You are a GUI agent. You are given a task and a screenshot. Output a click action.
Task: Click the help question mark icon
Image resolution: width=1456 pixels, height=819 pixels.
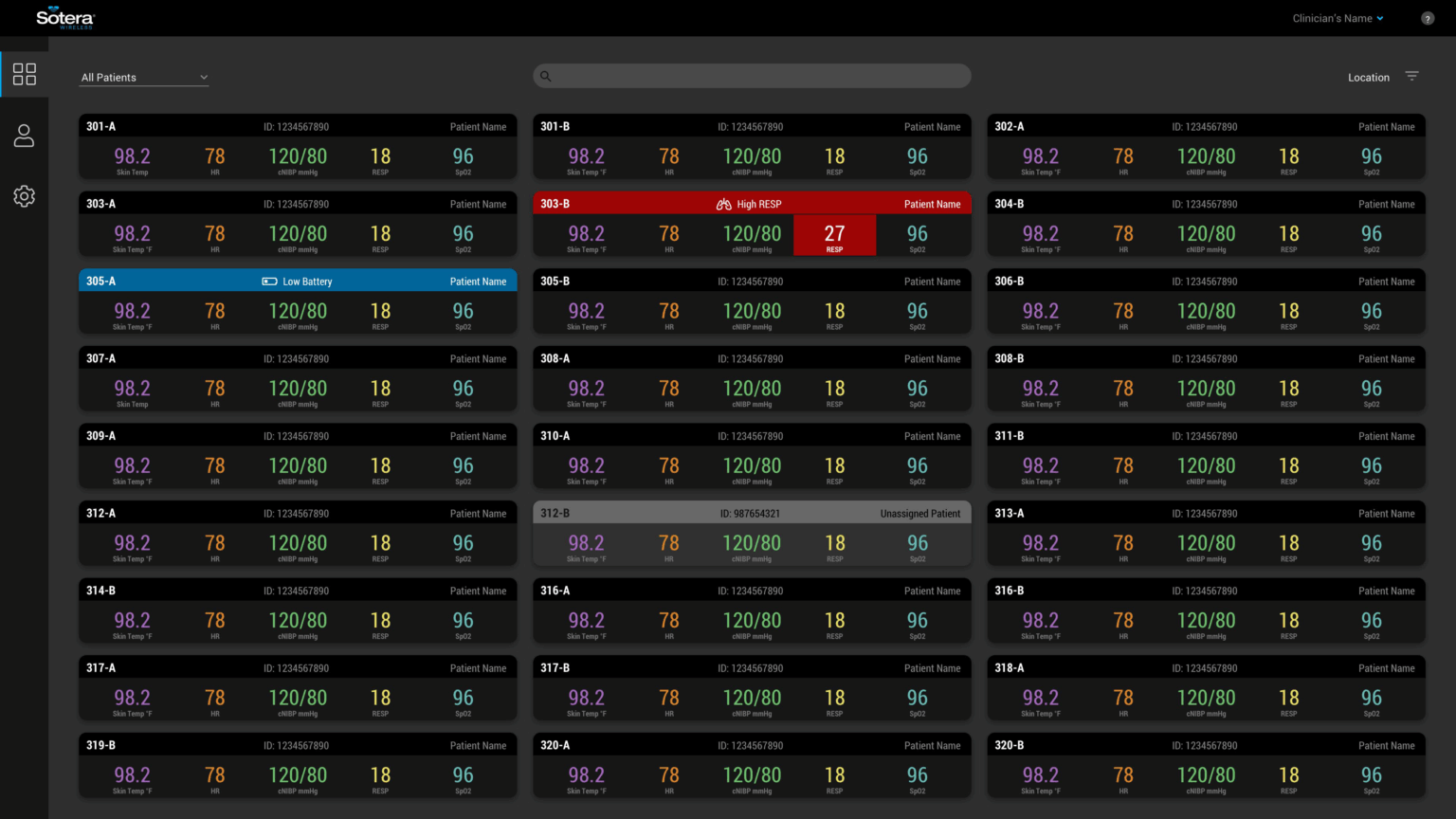tap(1428, 19)
